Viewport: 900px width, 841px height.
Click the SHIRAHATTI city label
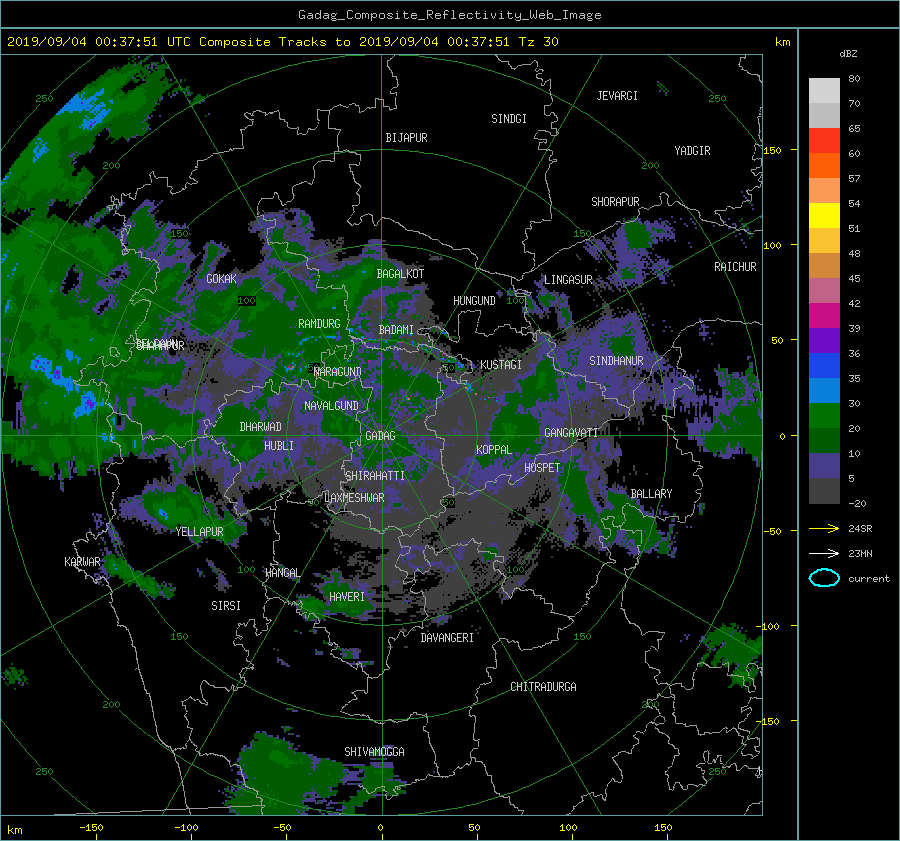pos(375,475)
